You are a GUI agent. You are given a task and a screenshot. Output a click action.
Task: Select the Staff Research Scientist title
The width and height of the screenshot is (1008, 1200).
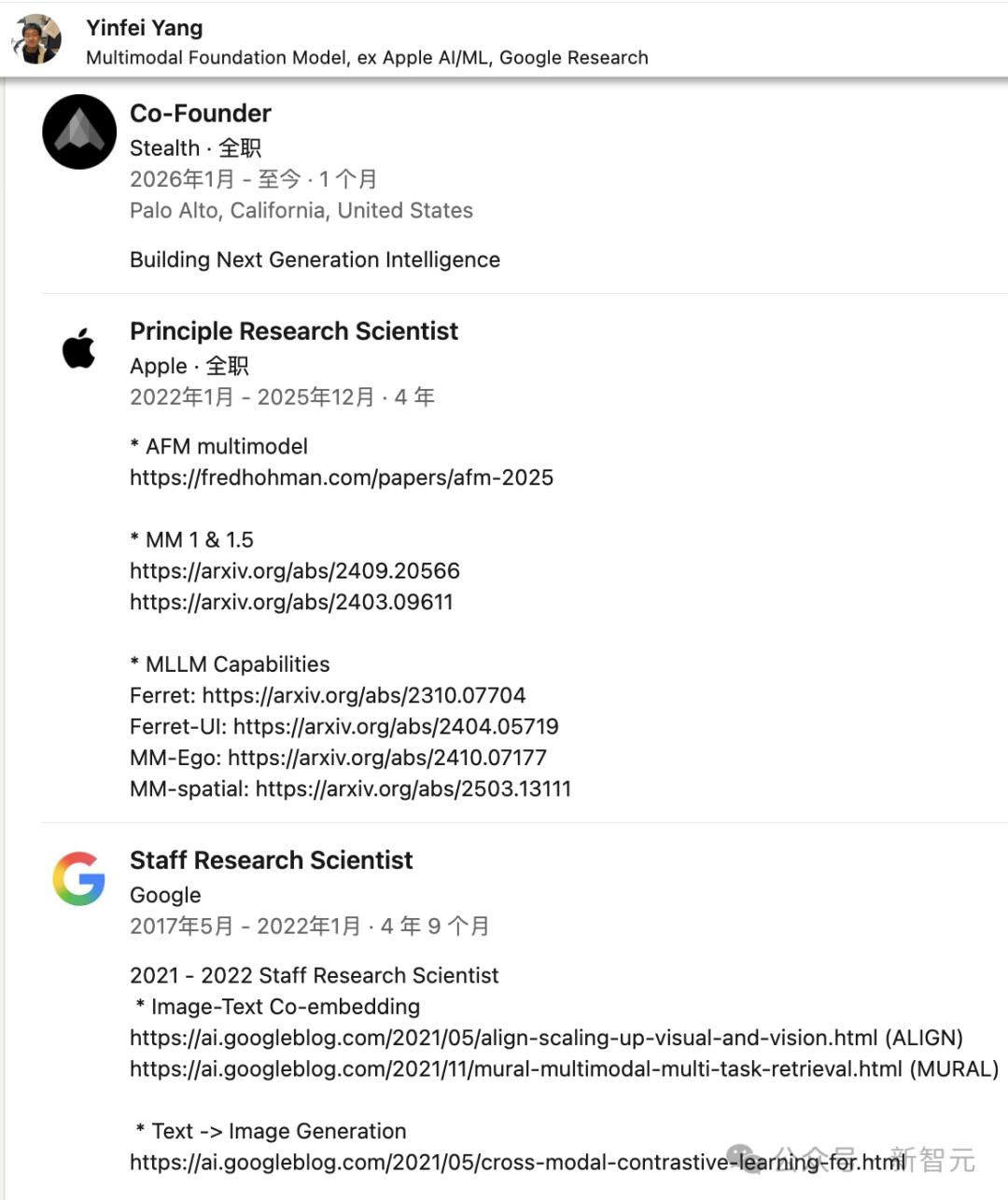[x=271, y=860]
